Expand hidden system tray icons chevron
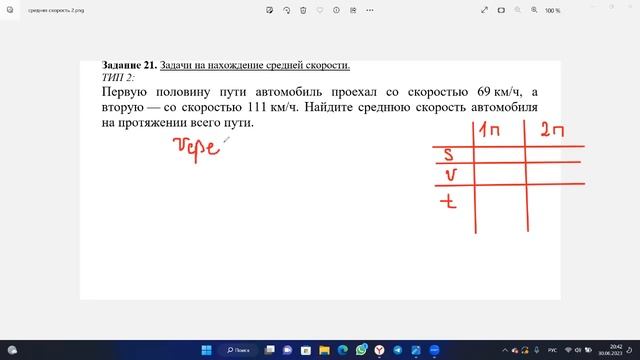The height and width of the screenshot is (360, 640). point(505,350)
